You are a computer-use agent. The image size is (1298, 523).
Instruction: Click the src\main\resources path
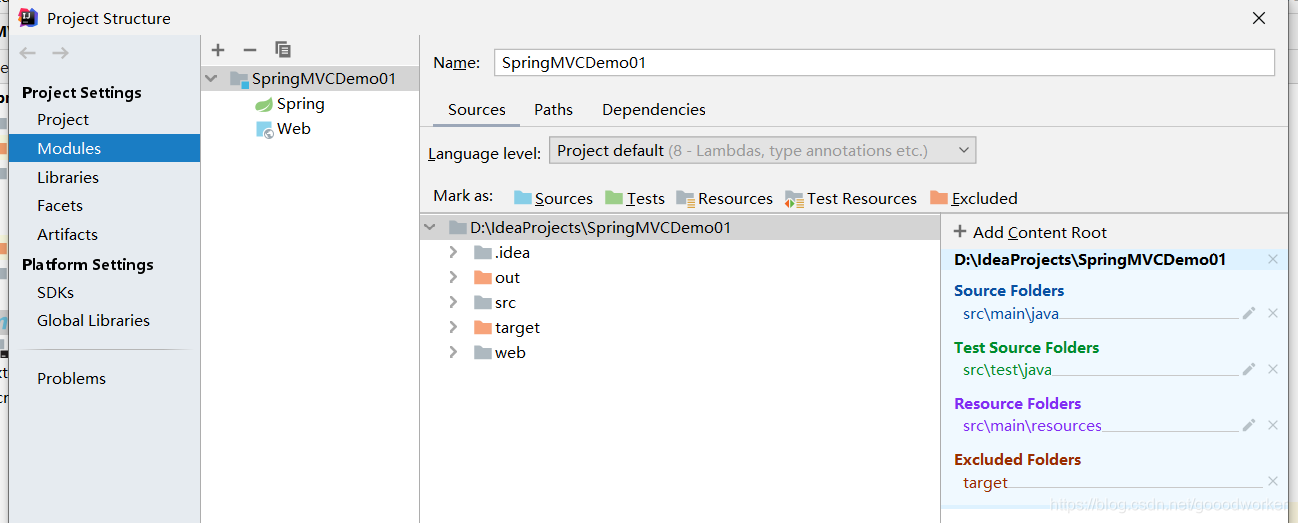point(1032,426)
